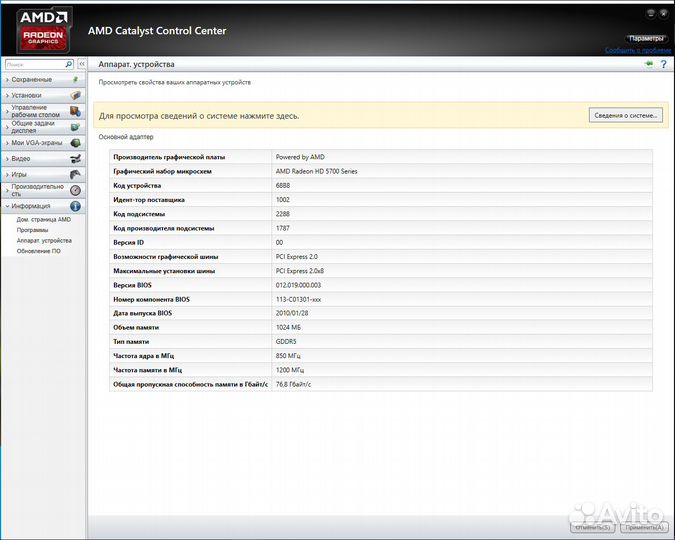Click memory clock 1200 МГц value
This screenshot has height=540, width=675.
[290, 370]
